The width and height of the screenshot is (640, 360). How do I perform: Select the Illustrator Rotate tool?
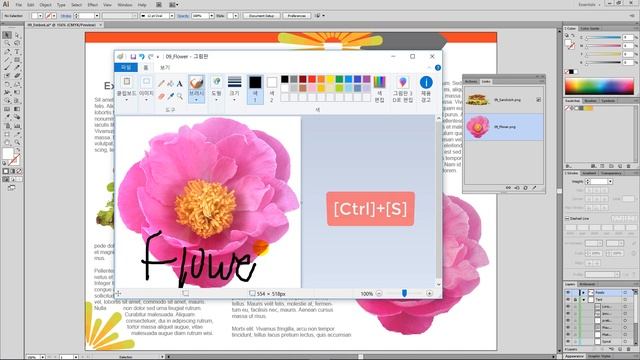[x=7, y=84]
